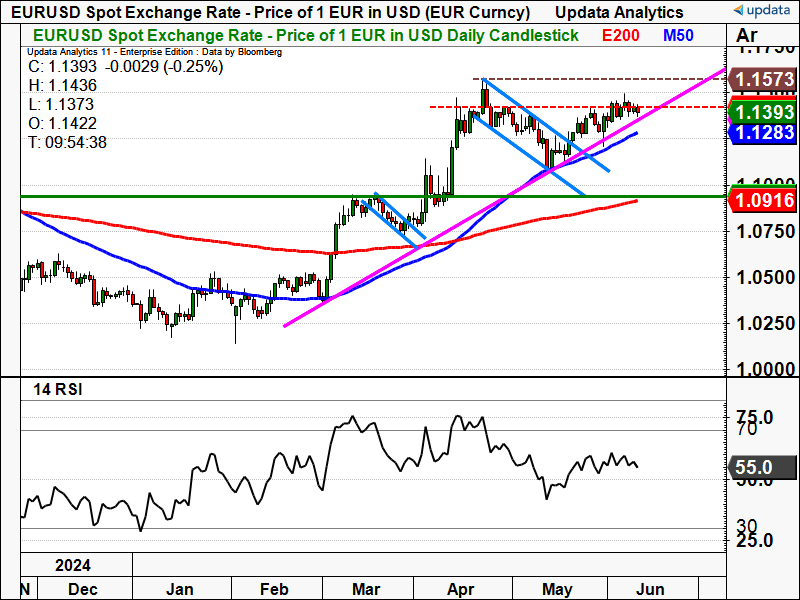Click the Feb month label on time axis
The height and width of the screenshot is (600, 800).
tap(274, 589)
